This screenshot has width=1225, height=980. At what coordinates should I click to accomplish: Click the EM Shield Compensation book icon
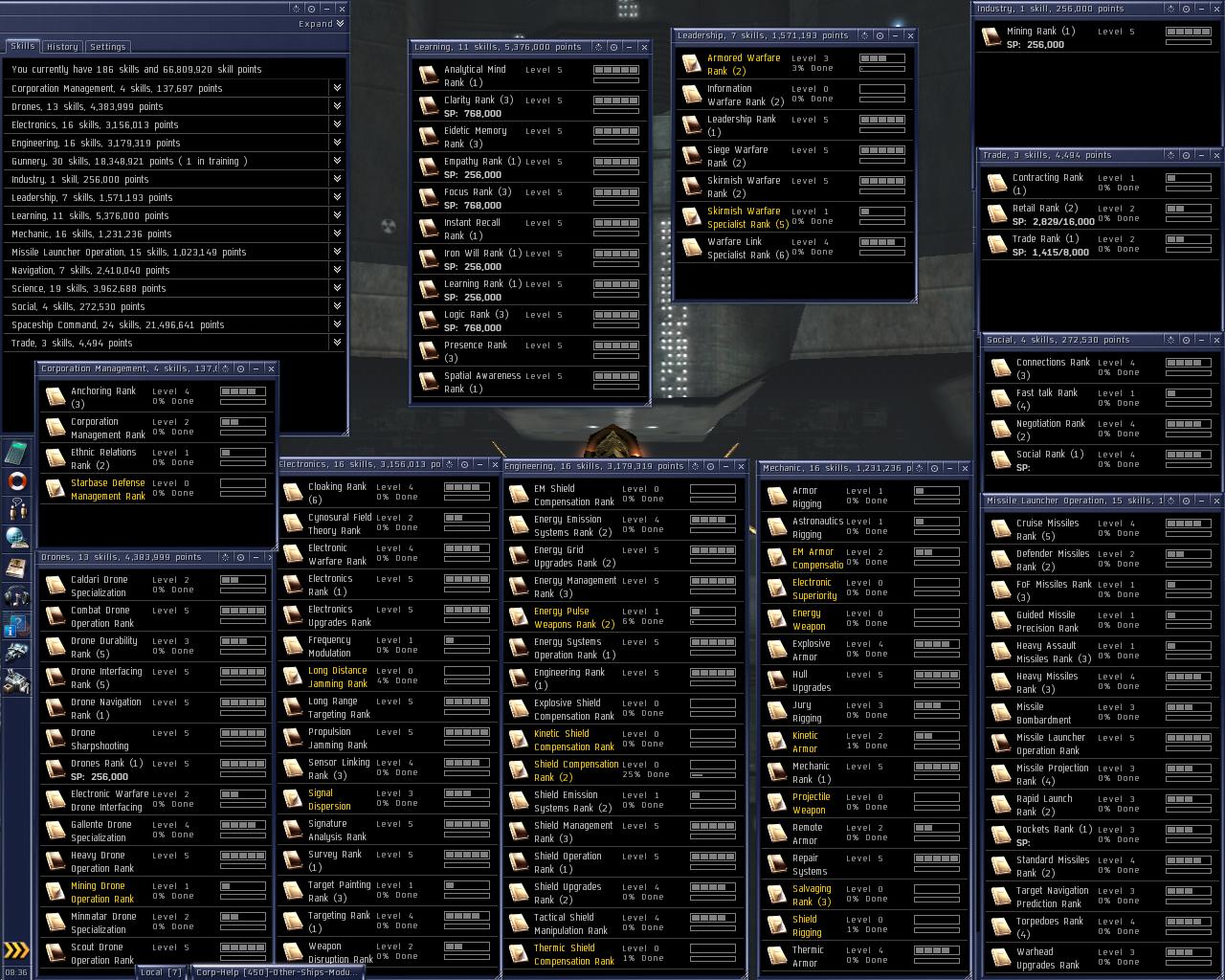pos(519,495)
